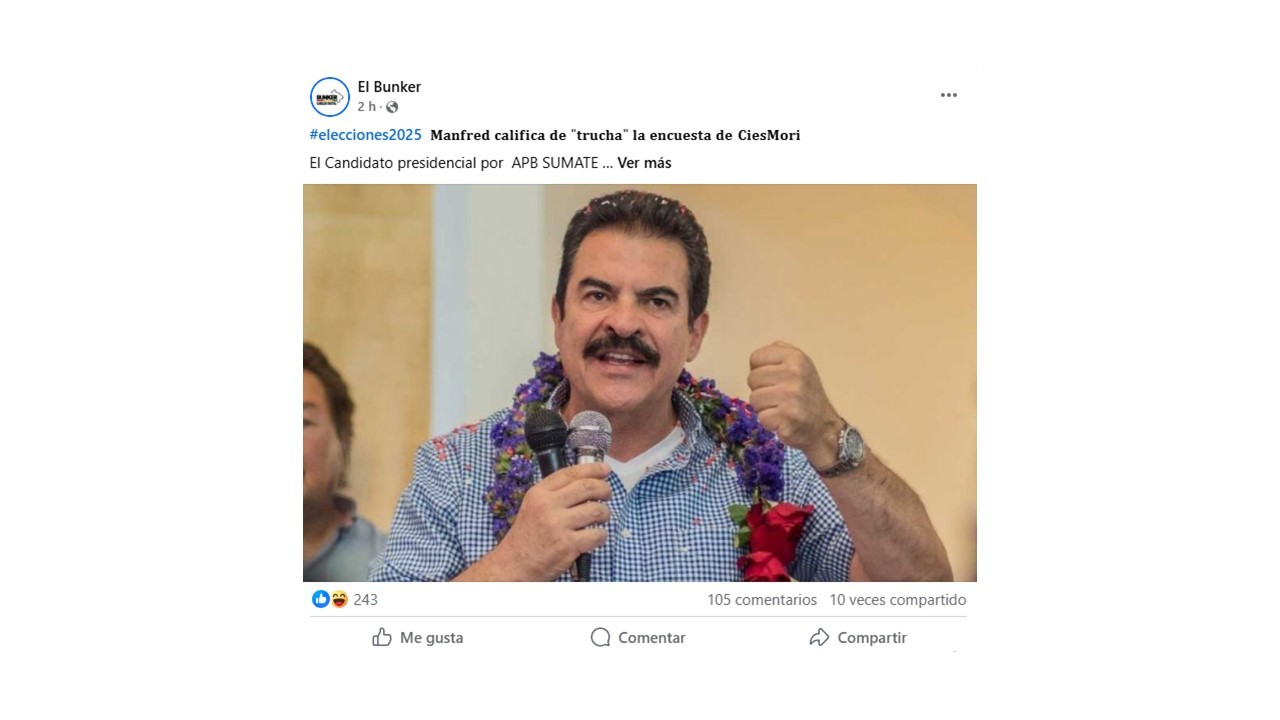
Task: Click the public globe audience icon
Action: (x=392, y=107)
